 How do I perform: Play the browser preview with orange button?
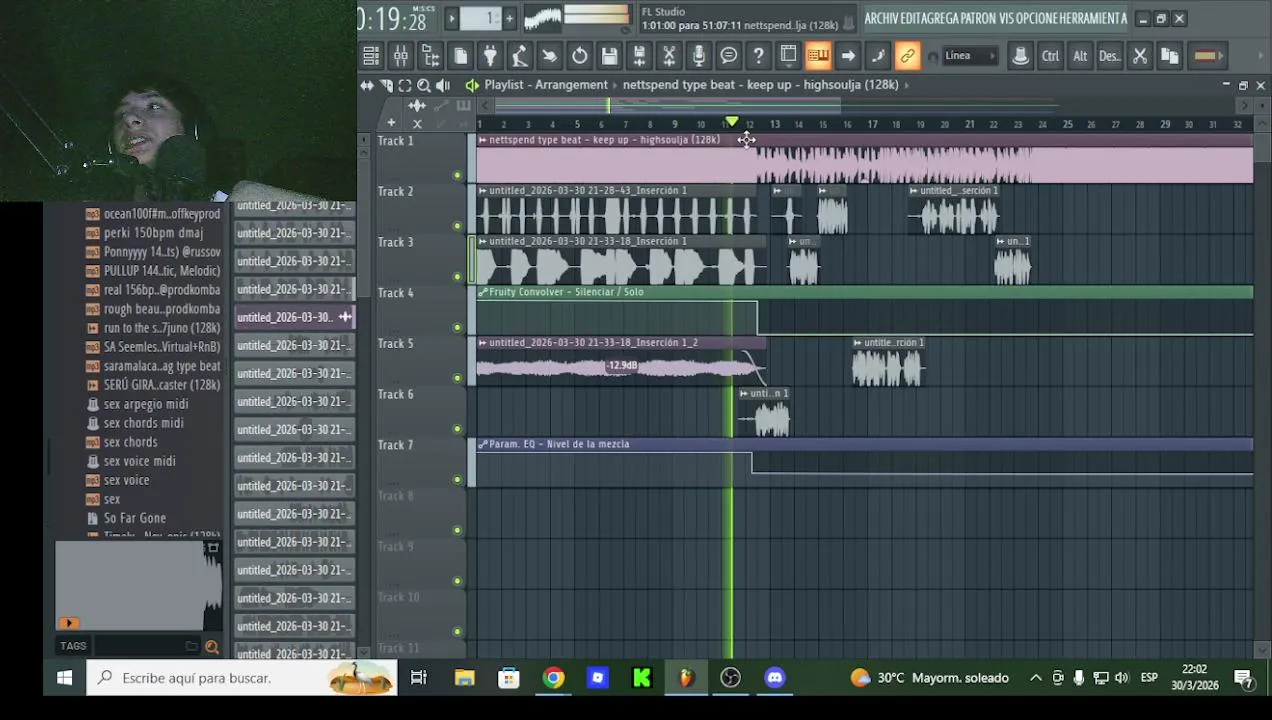68,623
